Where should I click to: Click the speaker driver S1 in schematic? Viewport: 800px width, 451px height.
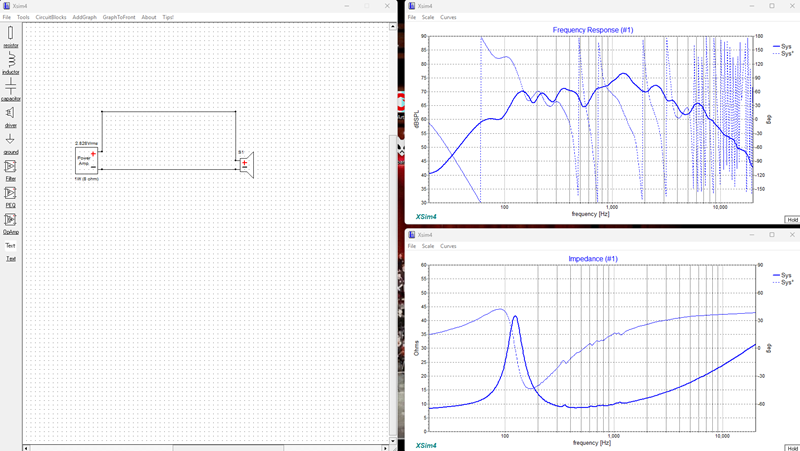point(246,164)
